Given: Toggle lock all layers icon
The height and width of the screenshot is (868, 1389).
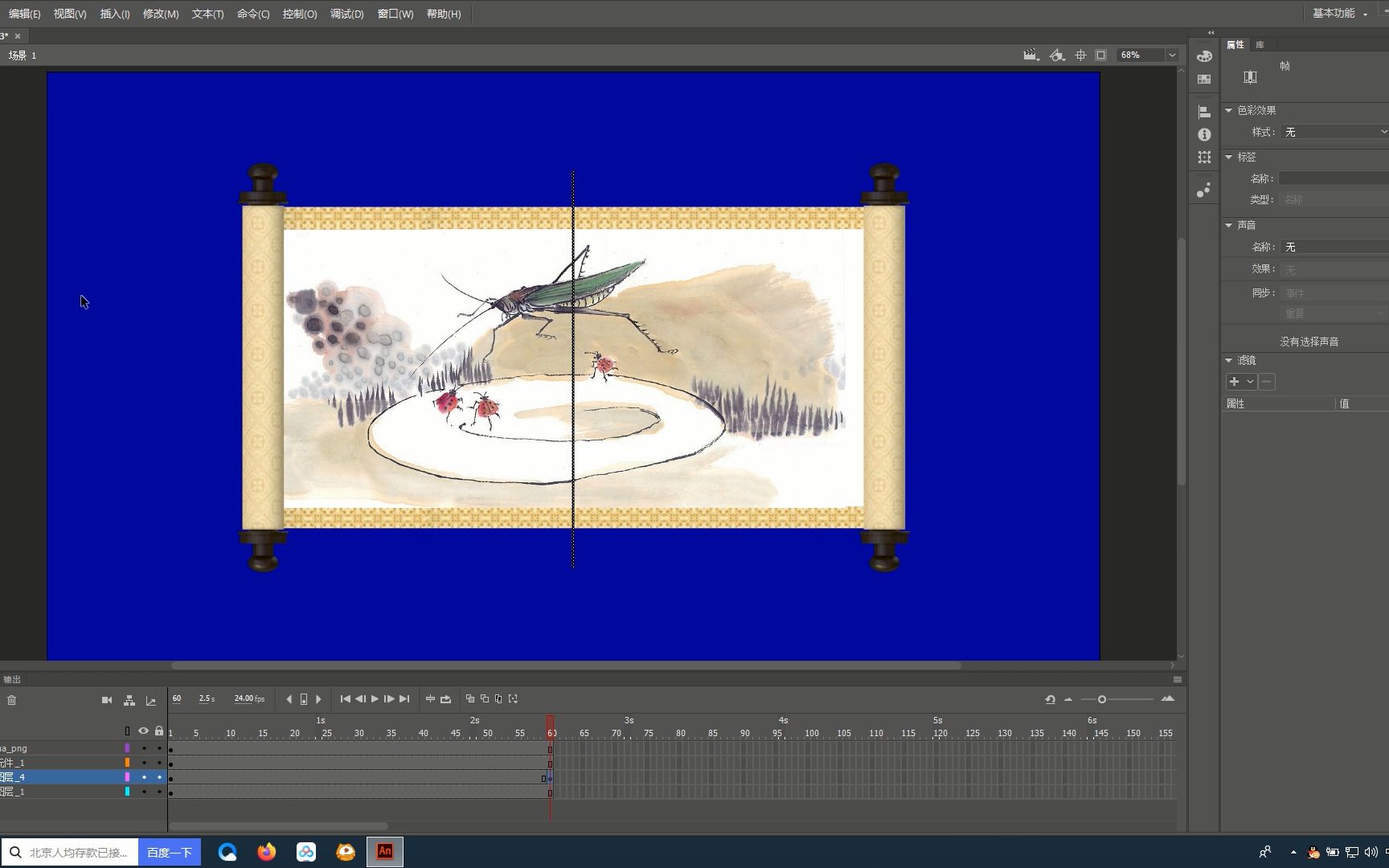Looking at the screenshot, I should pos(159,731).
